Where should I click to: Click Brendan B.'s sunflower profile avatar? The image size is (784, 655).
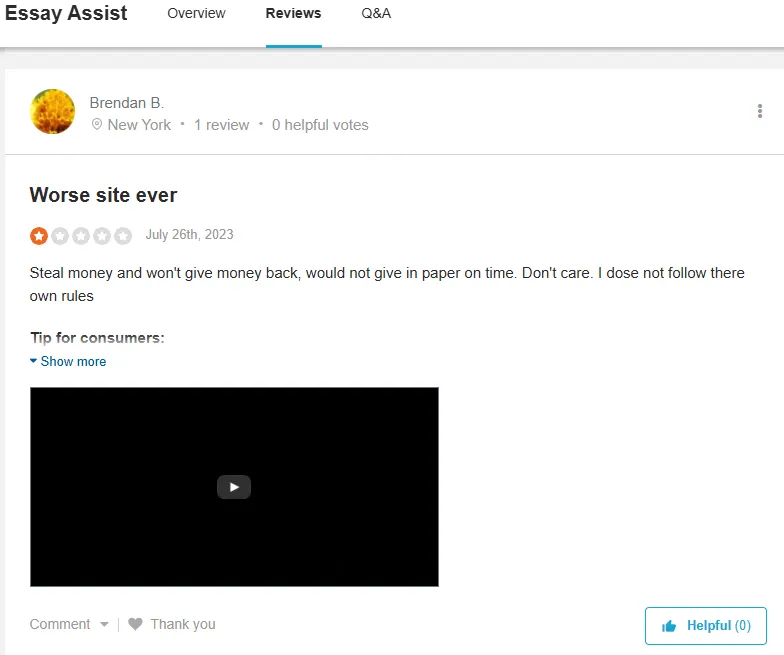coord(52,112)
